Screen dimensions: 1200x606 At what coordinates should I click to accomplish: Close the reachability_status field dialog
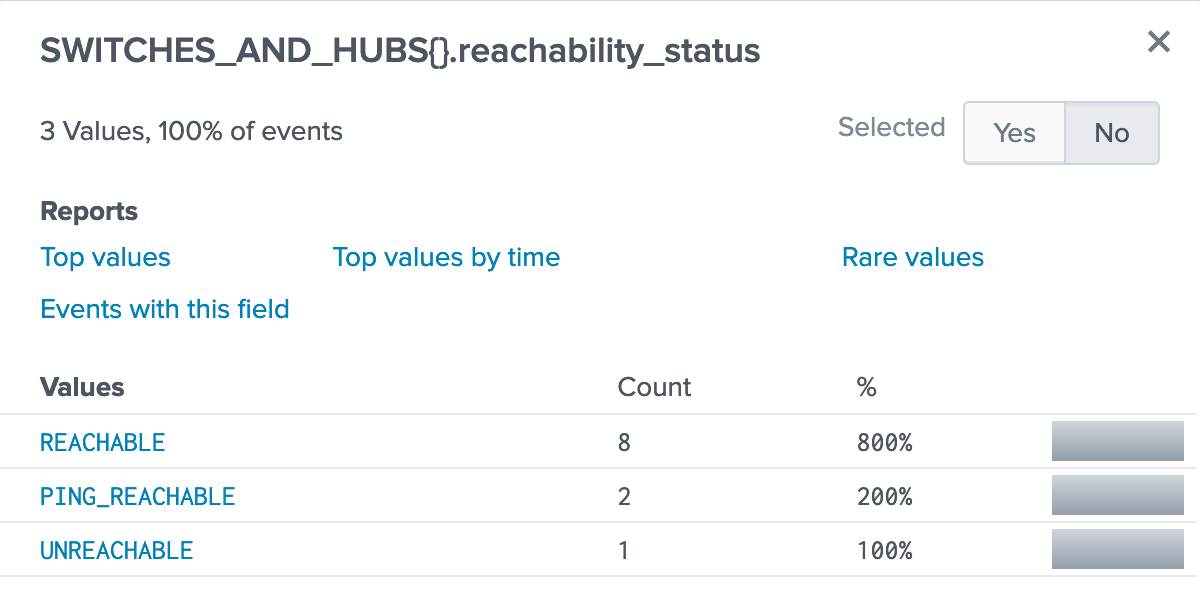click(1158, 42)
